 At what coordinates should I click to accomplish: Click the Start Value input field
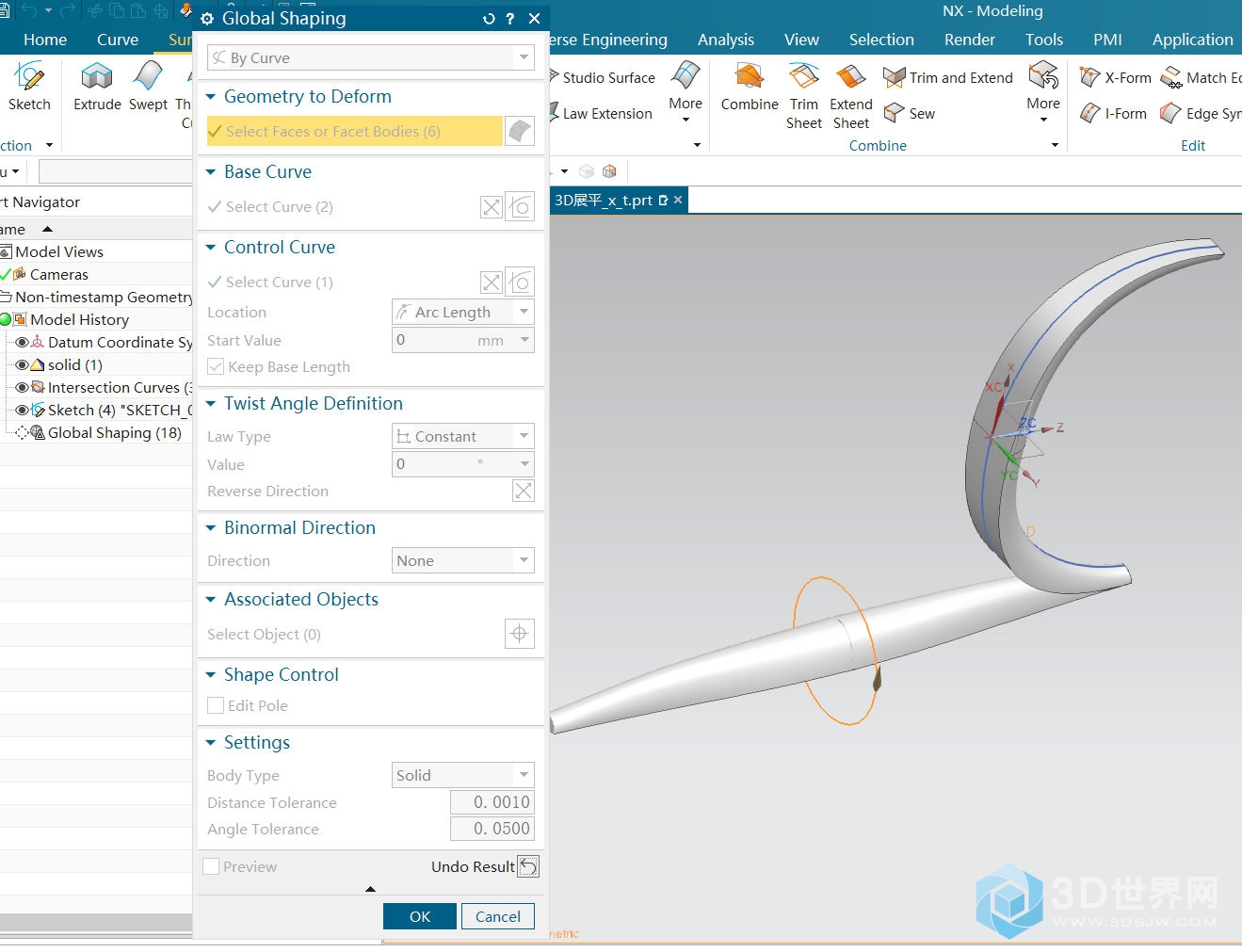463,340
